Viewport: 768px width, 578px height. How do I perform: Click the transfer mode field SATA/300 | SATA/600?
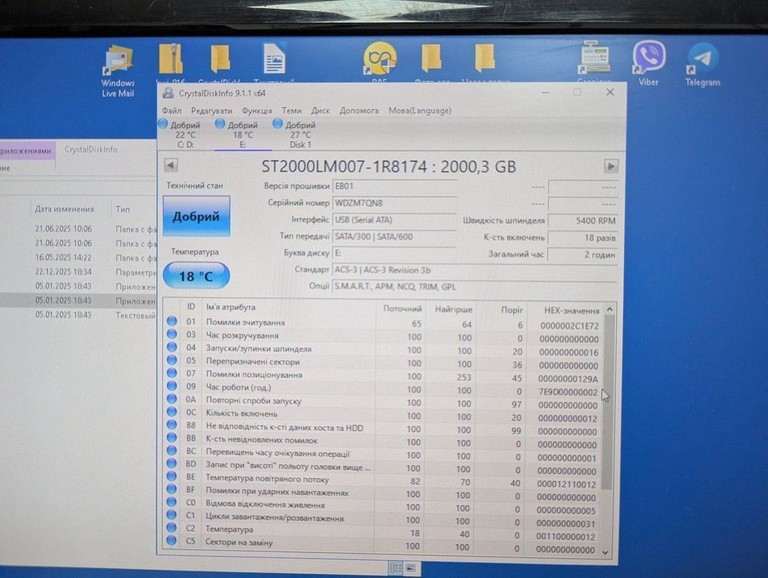[395, 237]
